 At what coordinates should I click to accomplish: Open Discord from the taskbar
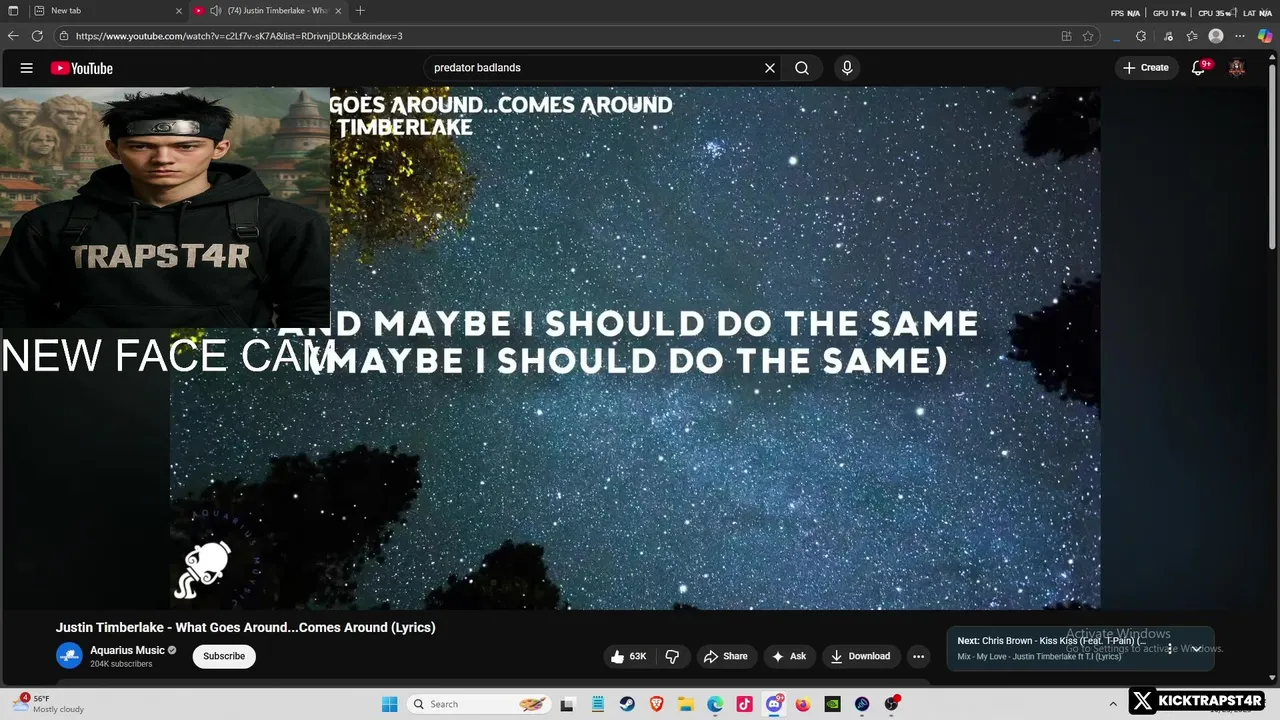(774, 704)
